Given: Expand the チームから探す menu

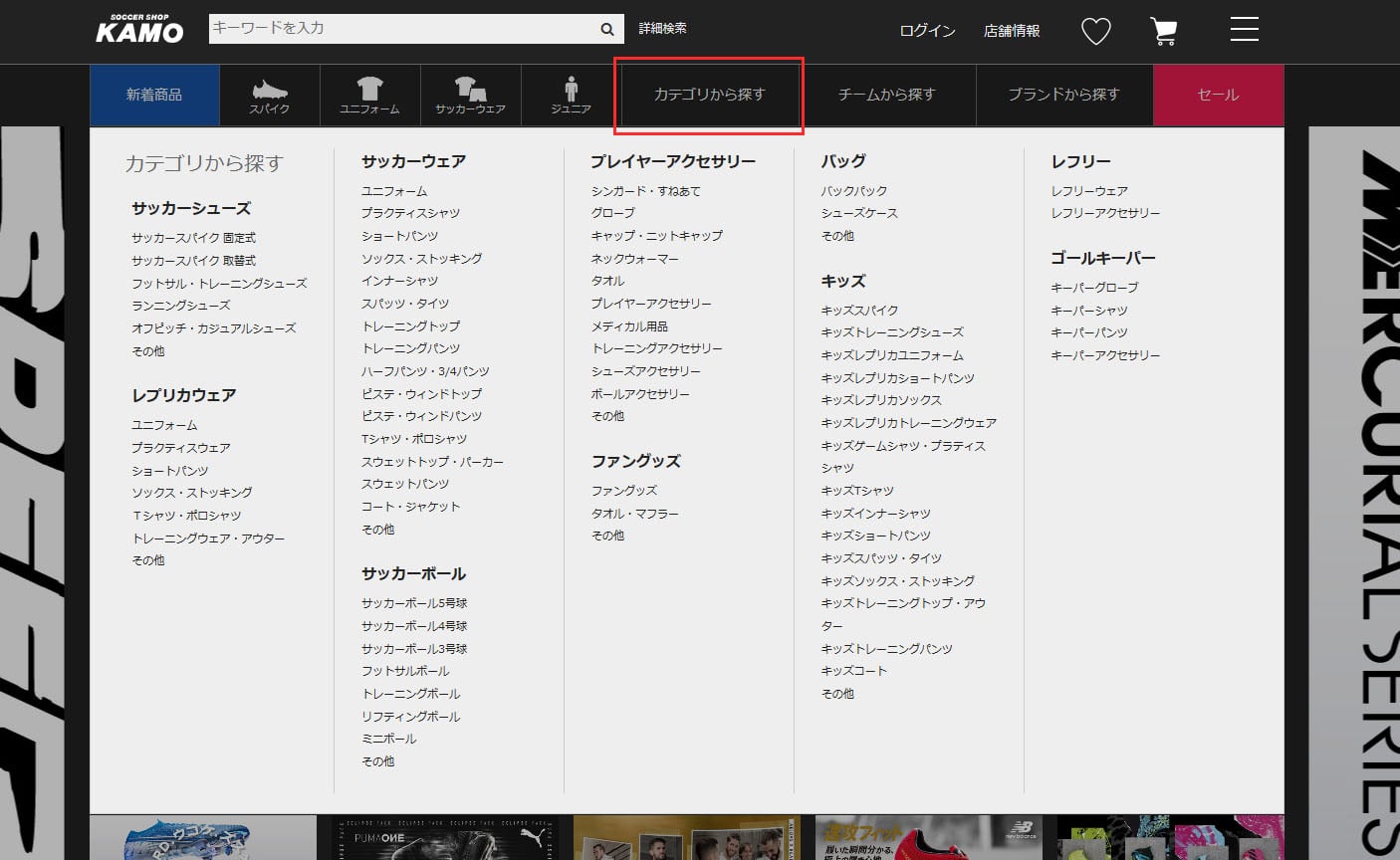Looking at the screenshot, I should pyautogui.click(x=886, y=95).
